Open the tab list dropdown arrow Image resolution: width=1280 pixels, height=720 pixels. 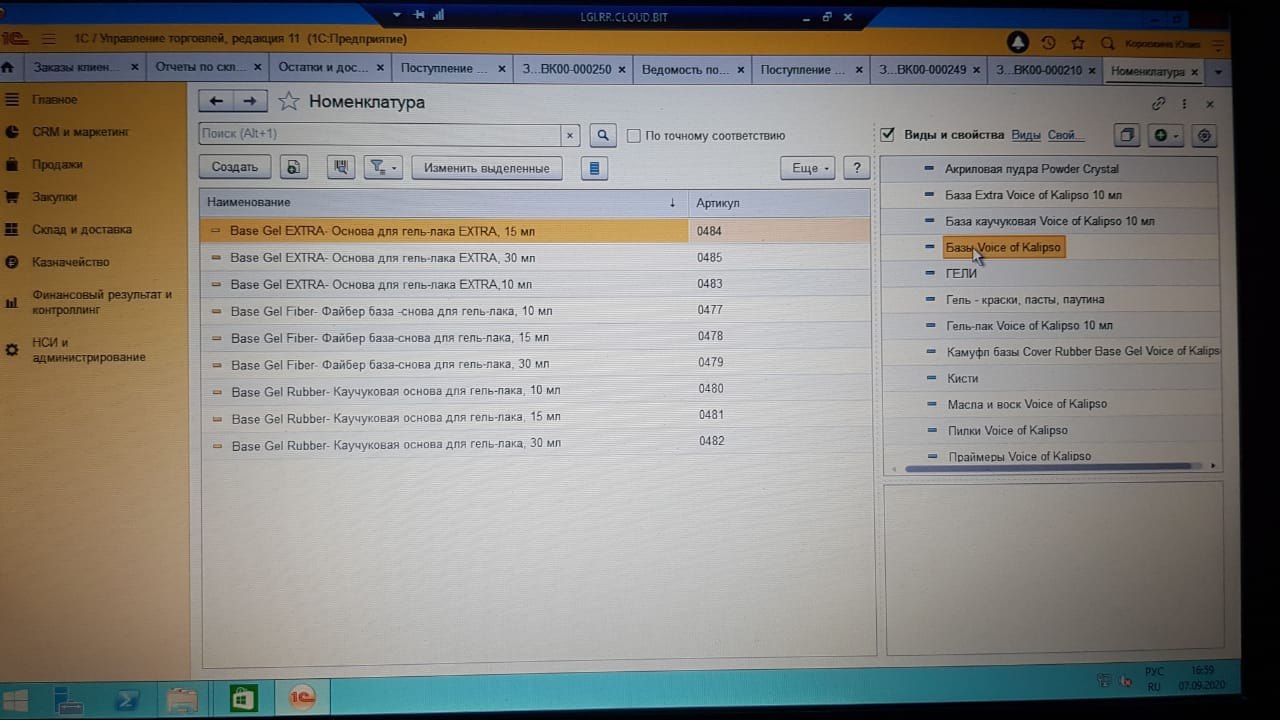point(1217,72)
